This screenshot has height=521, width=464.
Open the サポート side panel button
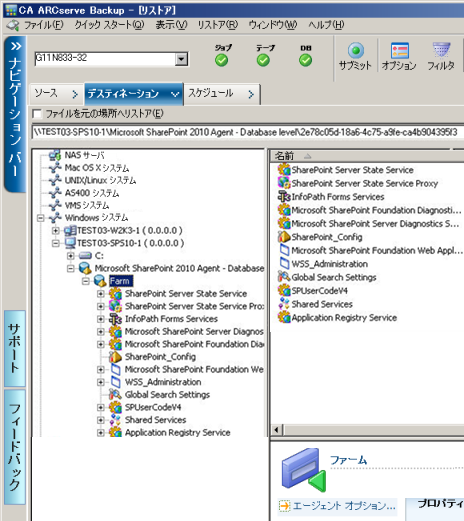[x=15, y=348]
